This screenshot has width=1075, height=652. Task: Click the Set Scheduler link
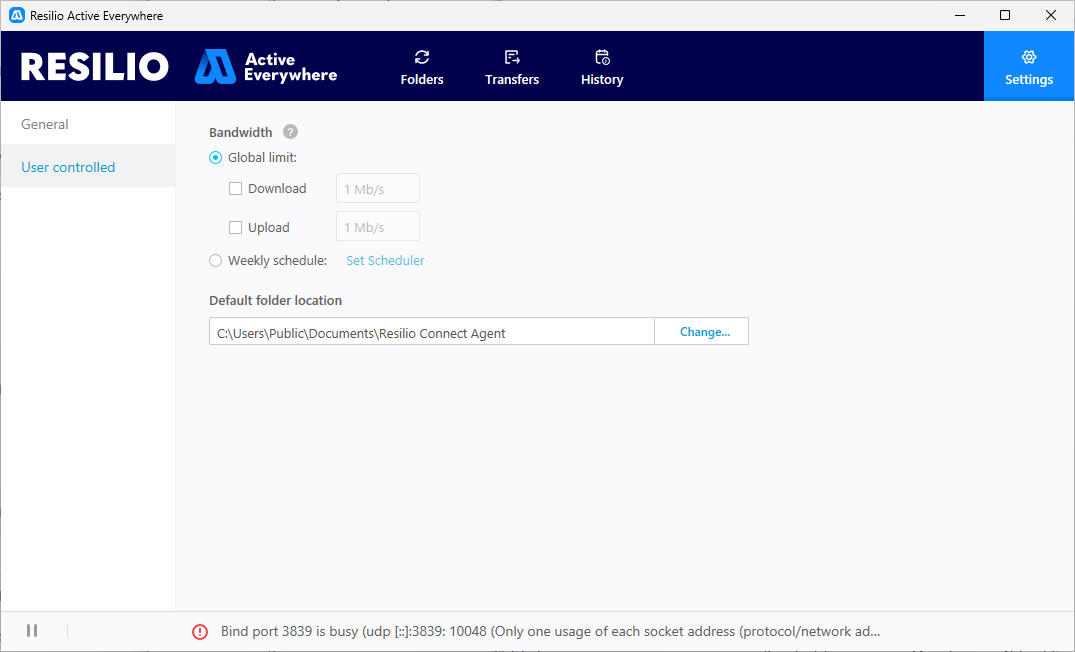pyautogui.click(x=385, y=261)
